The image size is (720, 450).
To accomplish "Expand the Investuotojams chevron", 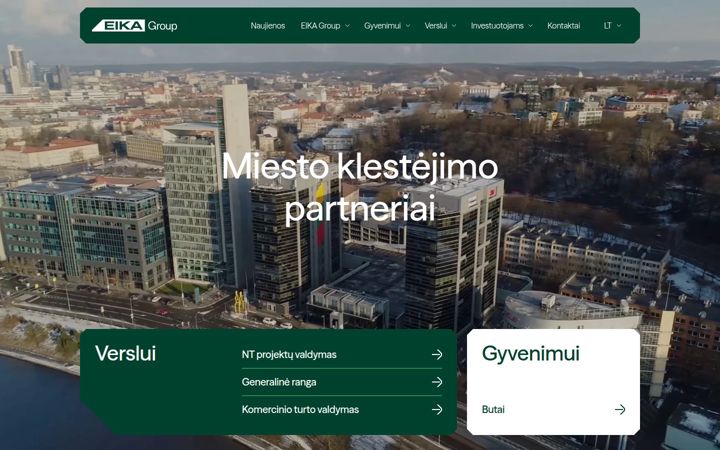I will pyautogui.click(x=530, y=26).
